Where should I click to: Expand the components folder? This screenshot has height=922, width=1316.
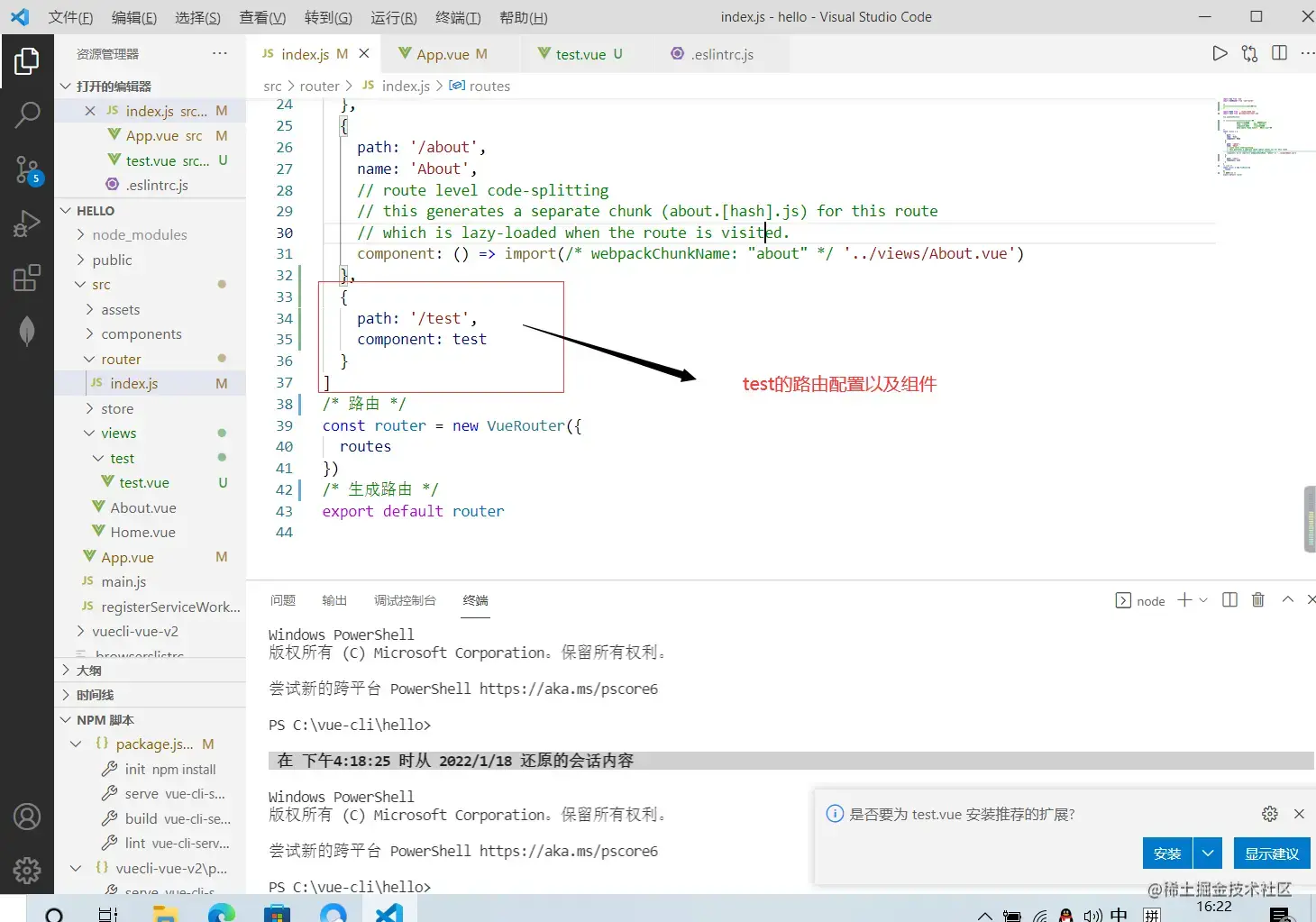coord(150,334)
